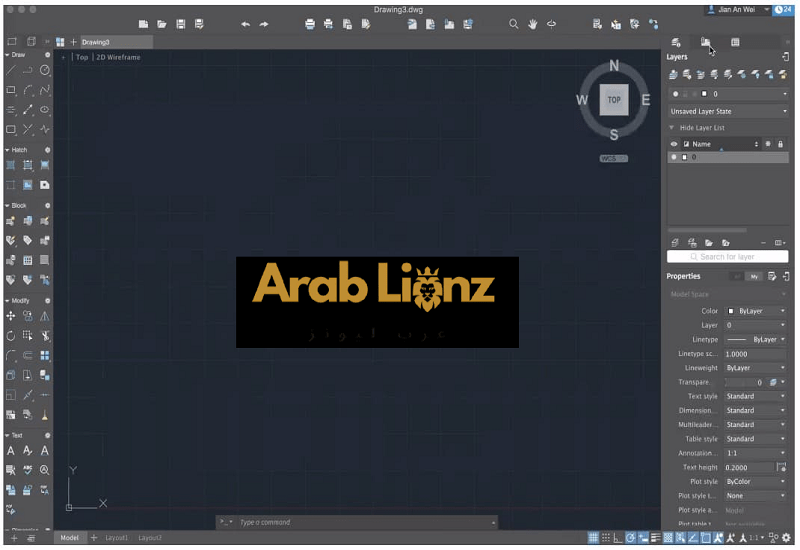Open the Find Text tool
Viewport: 800px width, 550px height.
[x=45, y=470]
